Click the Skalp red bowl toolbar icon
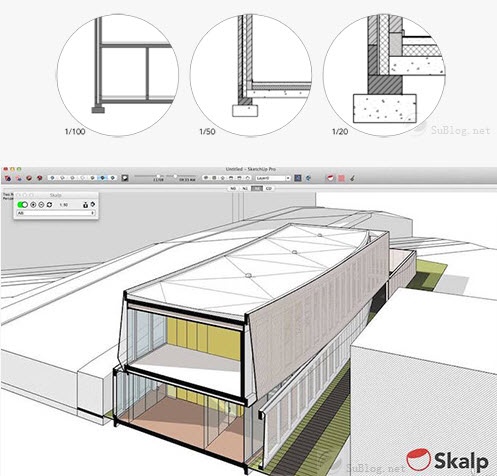 (x=330, y=178)
